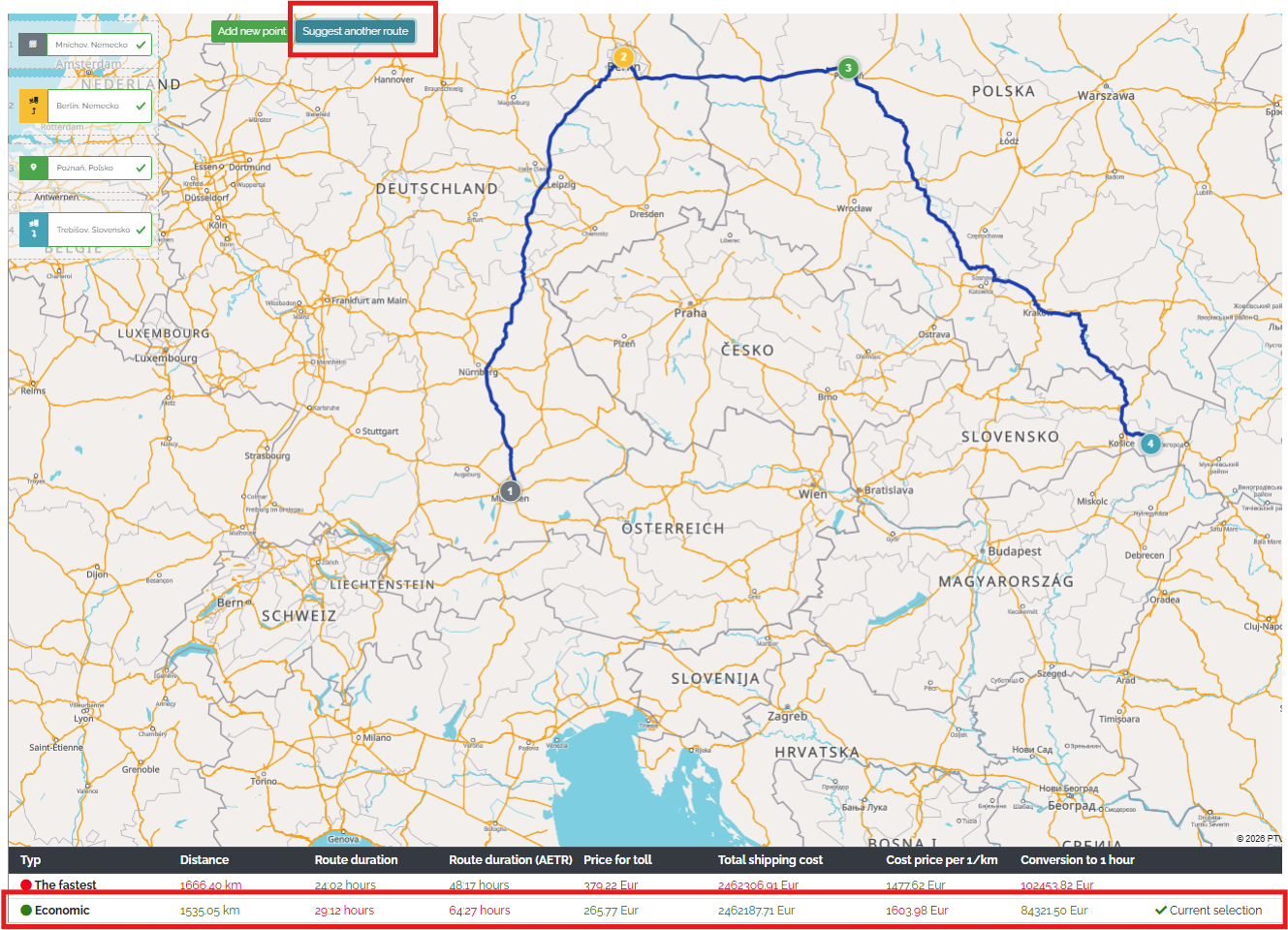
Task: Select blue map marker 4 near Košice
Action: (x=1150, y=444)
